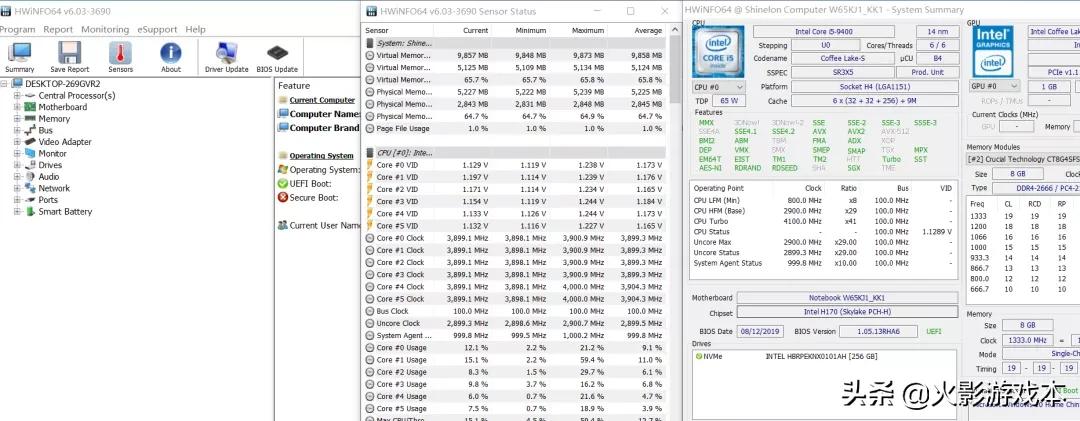The width and height of the screenshot is (1080, 421).
Task: Click the Prod. Unit button
Action: pyautogui.click(x=927, y=73)
